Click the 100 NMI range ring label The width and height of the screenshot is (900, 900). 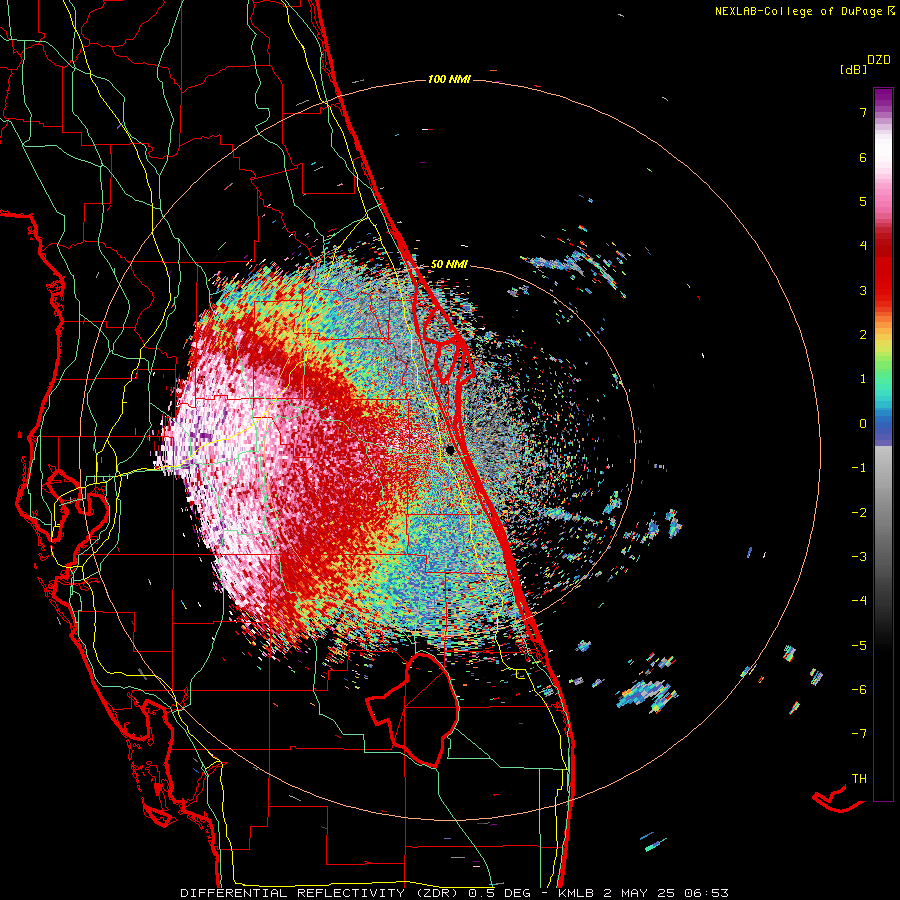pos(449,79)
